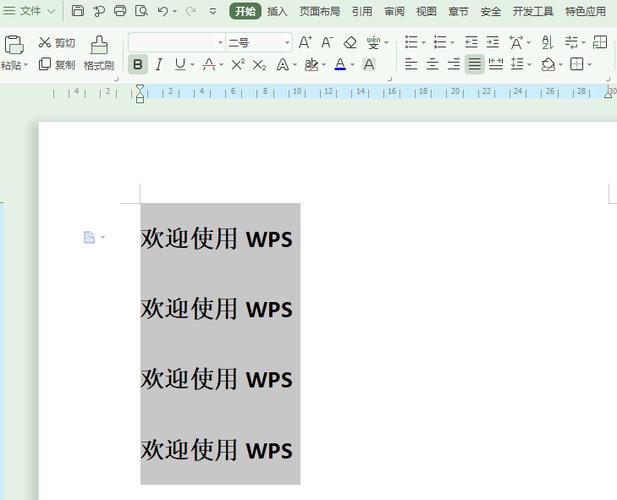Apply text highlight color
Screen dimensions: 617x500
[311, 64]
